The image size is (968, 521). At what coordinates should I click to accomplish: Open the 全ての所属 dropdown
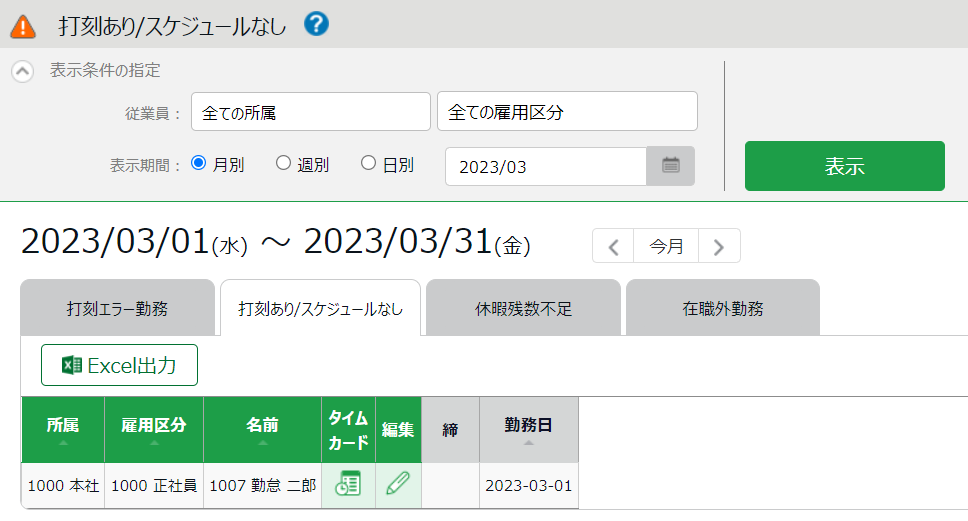[x=310, y=112]
